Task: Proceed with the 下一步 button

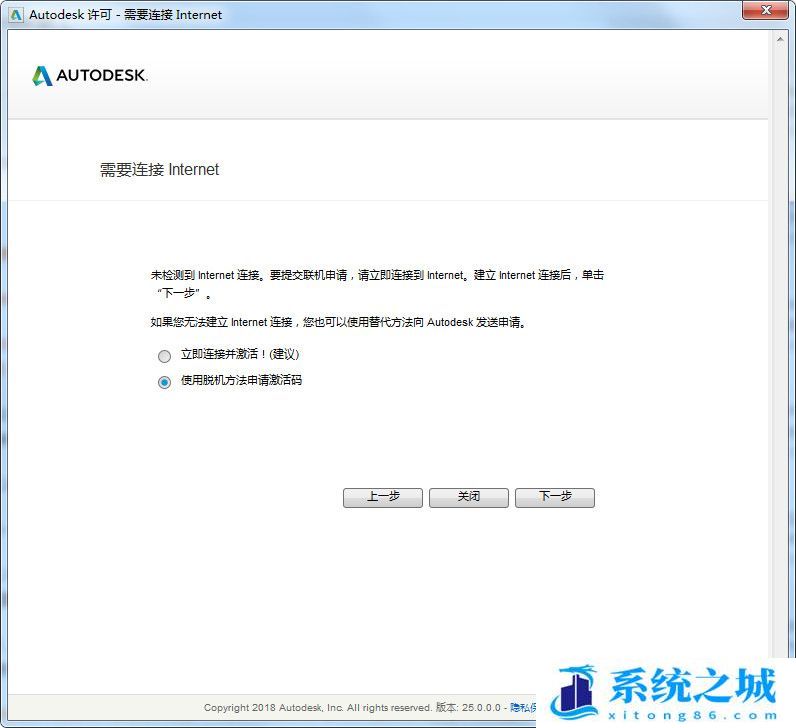Action: click(554, 497)
